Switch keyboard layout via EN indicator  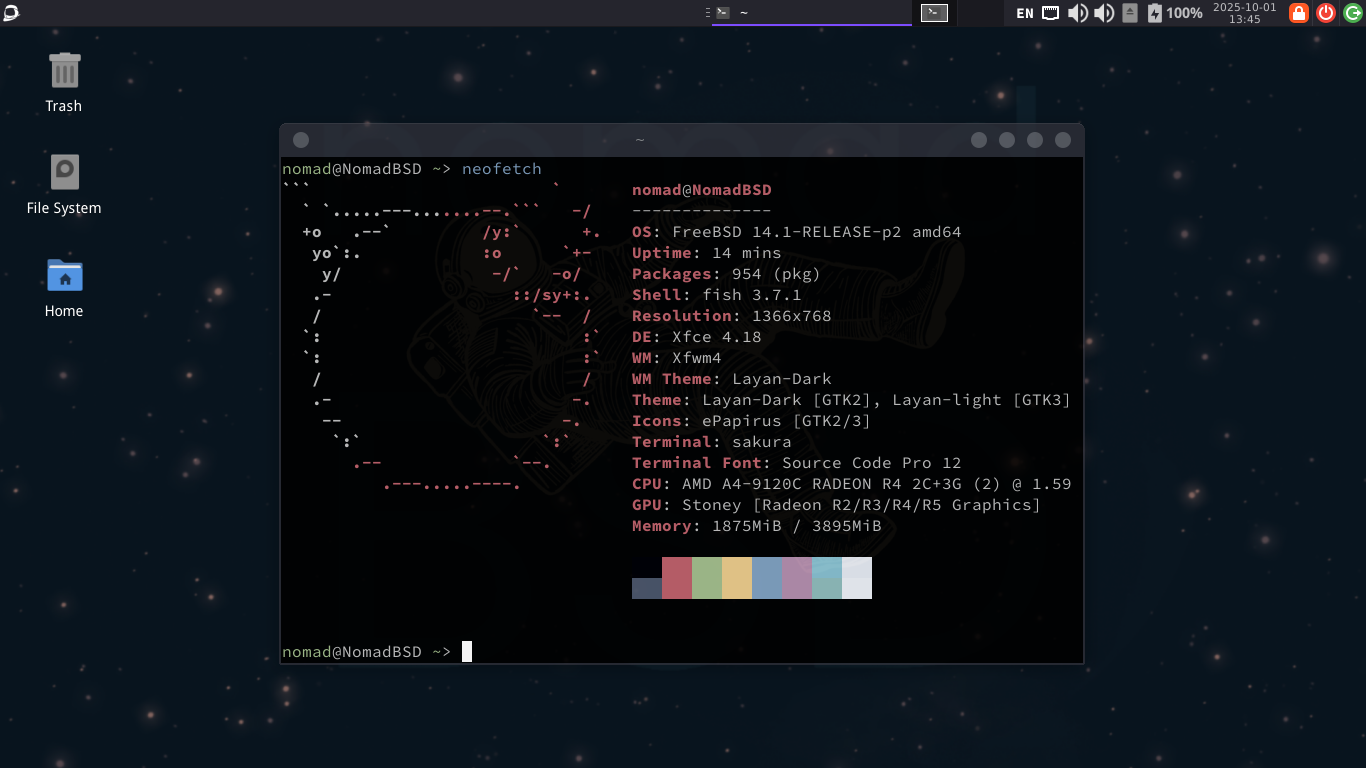(x=1025, y=13)
